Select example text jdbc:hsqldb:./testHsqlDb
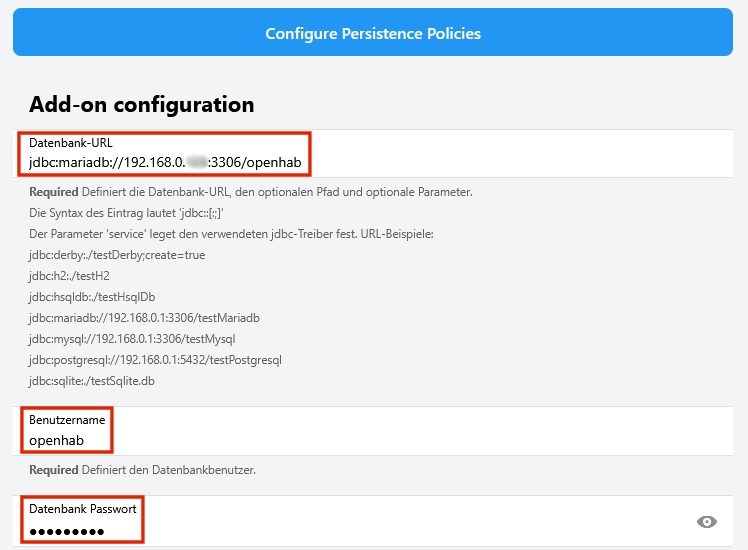 tap(92, 297)
